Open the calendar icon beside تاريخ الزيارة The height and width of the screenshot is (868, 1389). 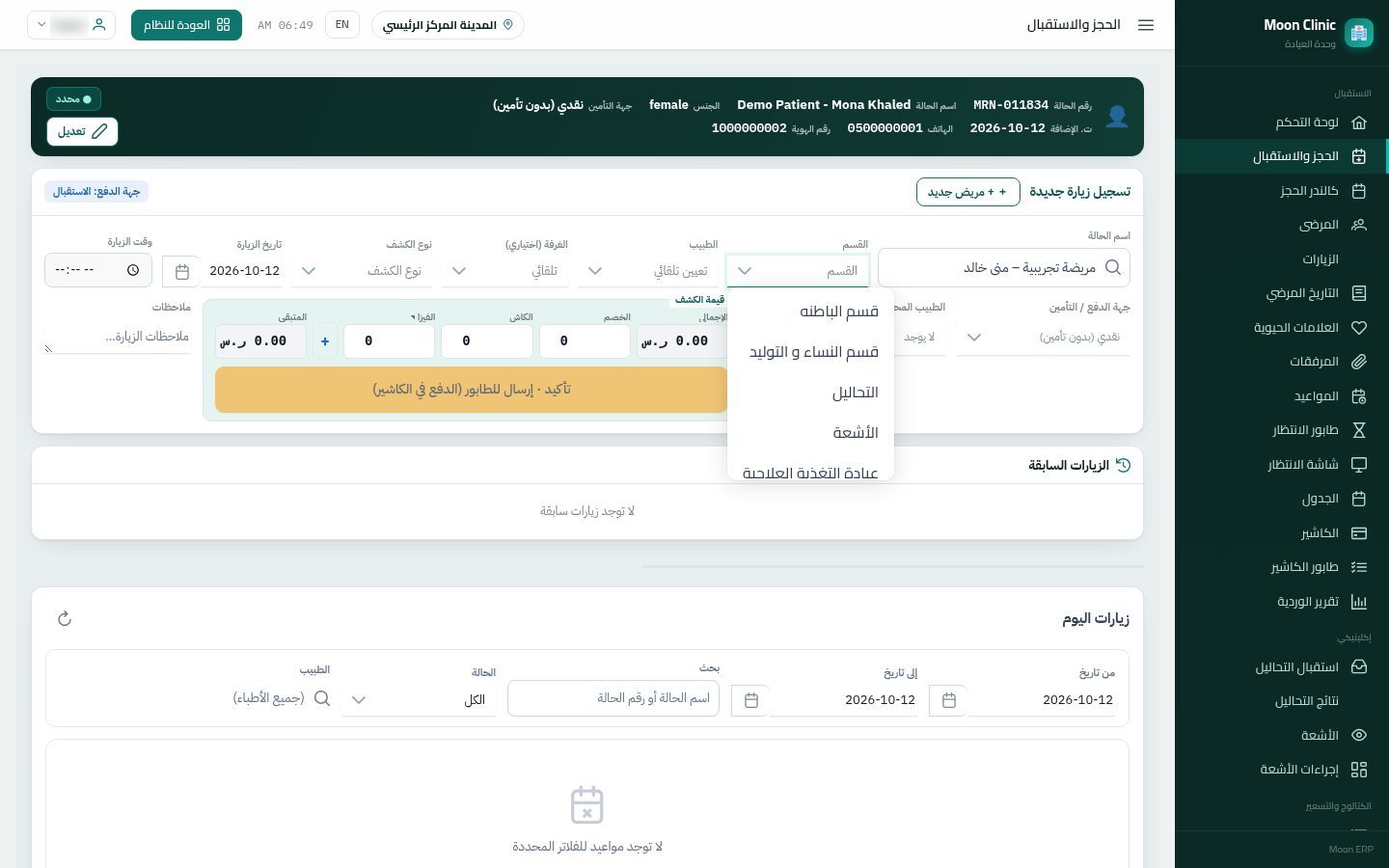pos(182,272)
